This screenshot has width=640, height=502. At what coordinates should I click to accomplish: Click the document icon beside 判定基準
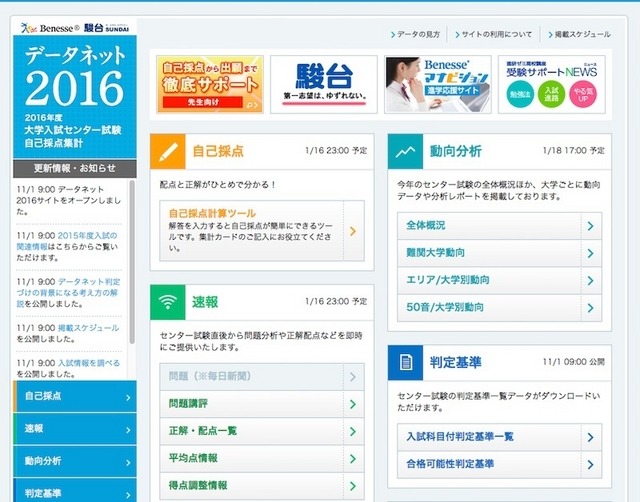[406, 363]
